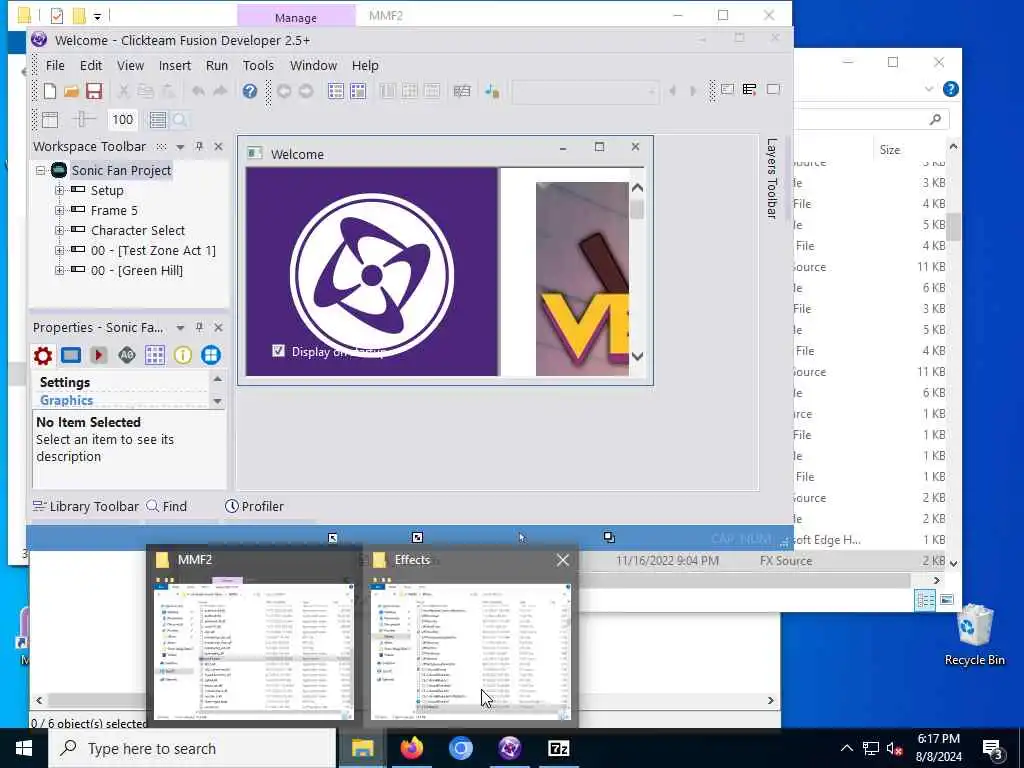
Task: Open Firefox from the taskbar
Action: [x=411, y=748]
